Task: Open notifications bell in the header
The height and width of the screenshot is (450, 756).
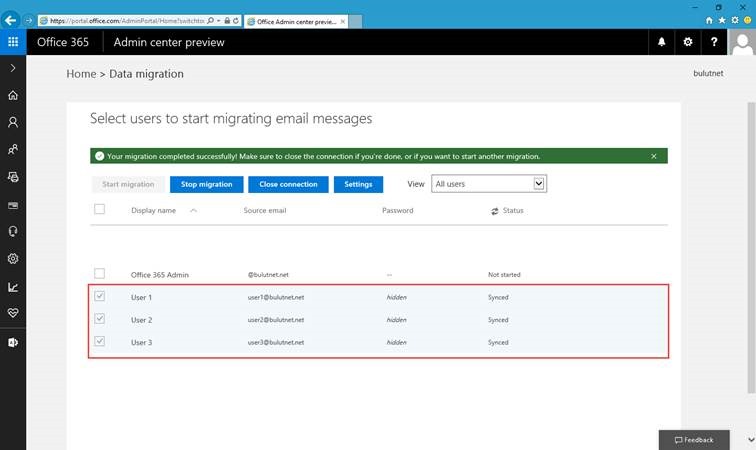Action: [x=662, y=42]
